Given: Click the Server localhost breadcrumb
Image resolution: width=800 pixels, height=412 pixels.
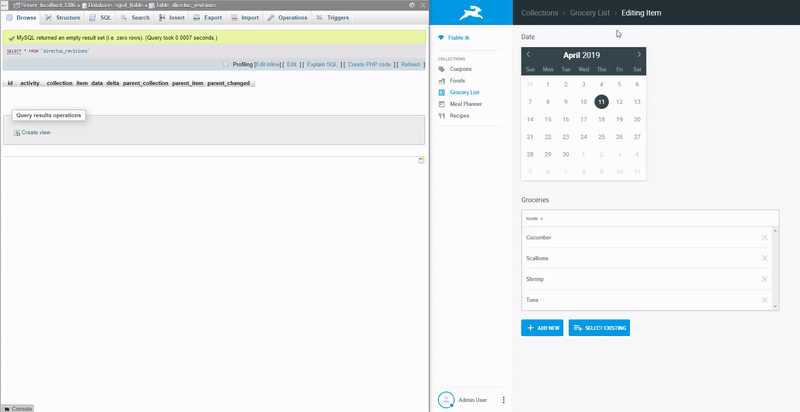Looking at the screenshot, I should tap(46, 5).
